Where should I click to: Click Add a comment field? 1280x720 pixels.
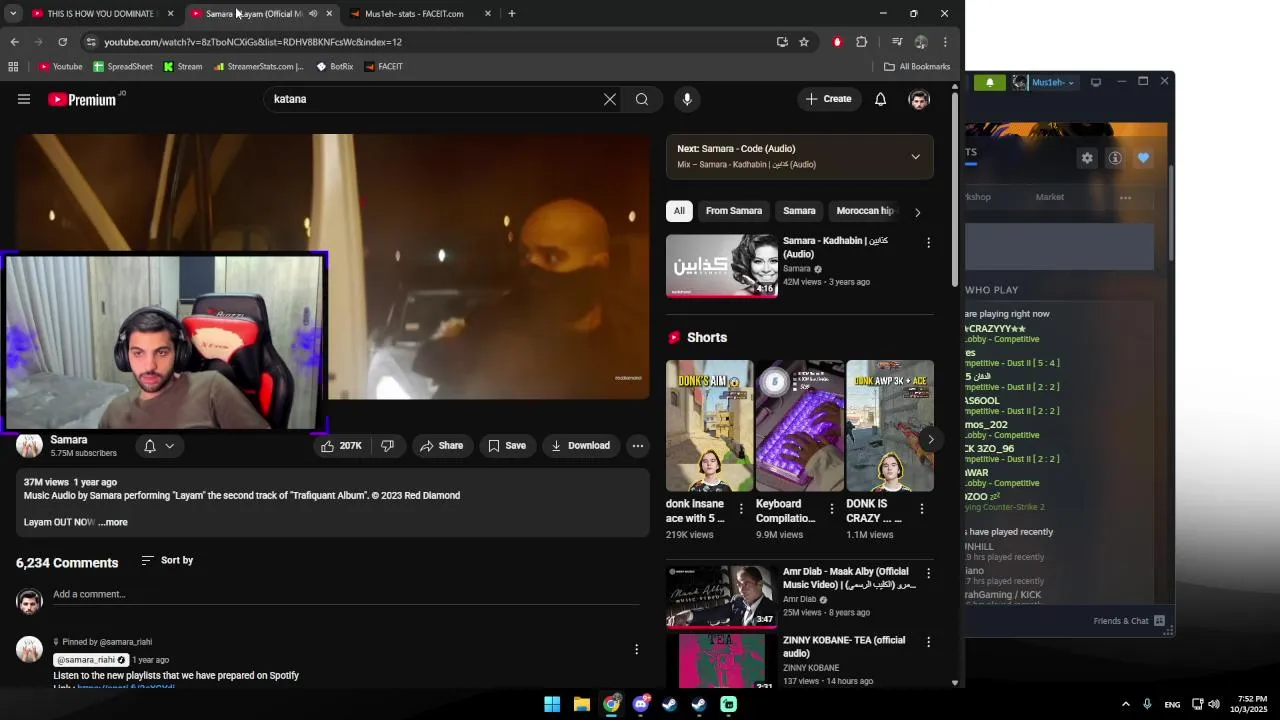[346, 595]
